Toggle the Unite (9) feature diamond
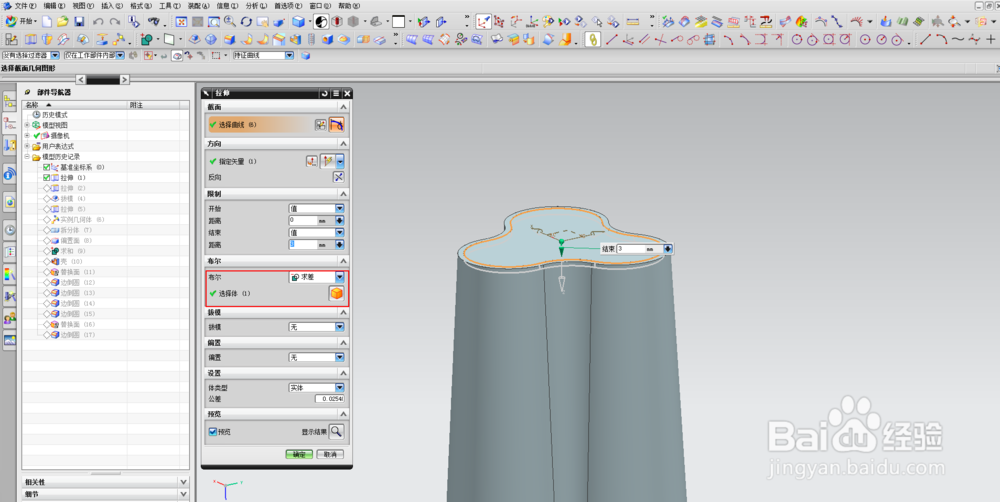This screenshot has height=502, width=1000. coord(47,251)
